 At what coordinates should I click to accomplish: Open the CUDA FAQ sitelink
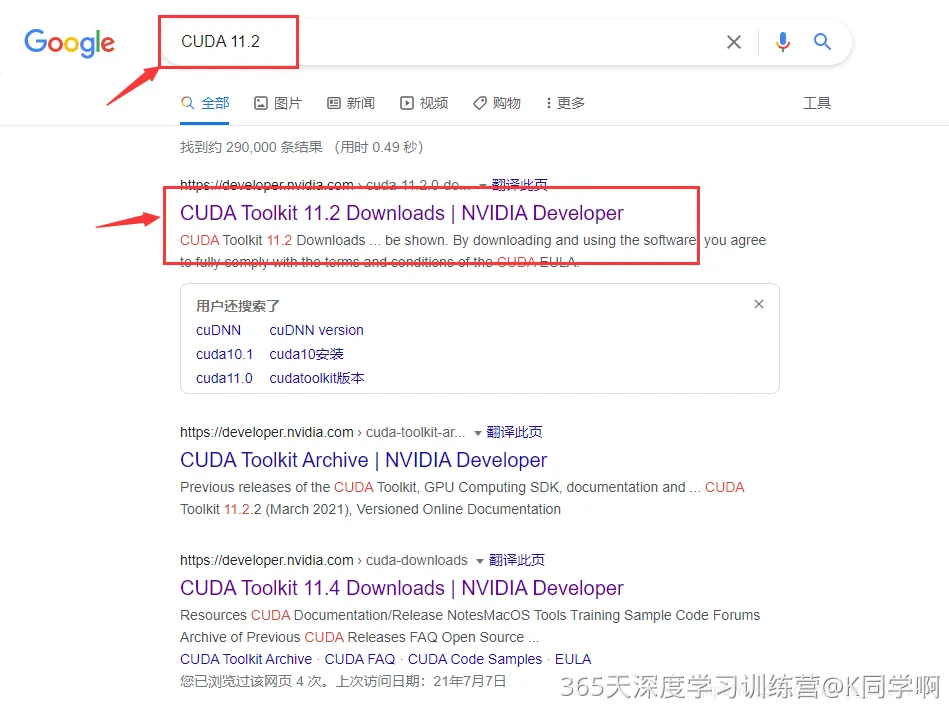[x=360, y=659]
